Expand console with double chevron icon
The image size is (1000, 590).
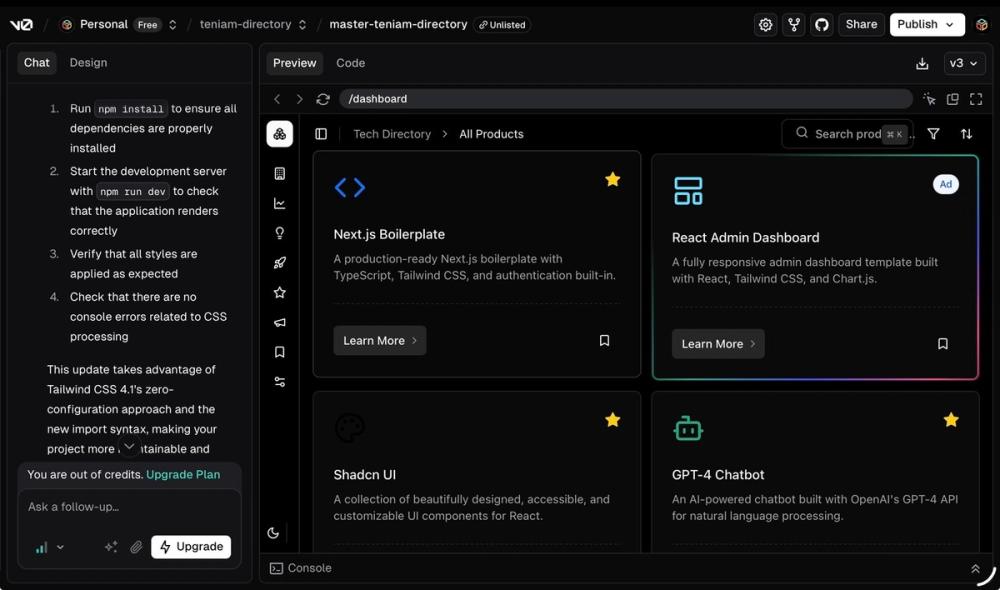point(975,568)
